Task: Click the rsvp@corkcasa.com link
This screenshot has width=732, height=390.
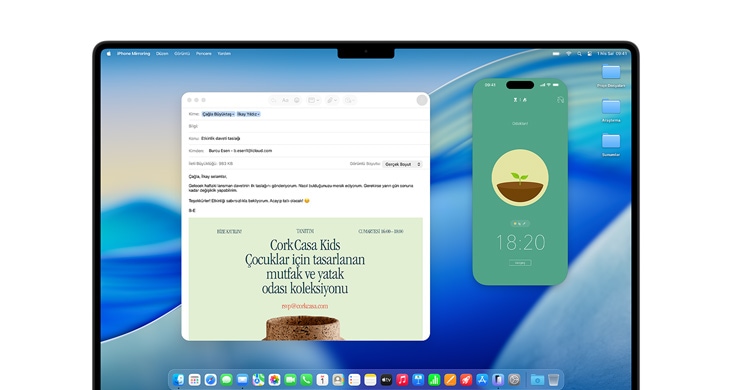Action: [305, 306]
